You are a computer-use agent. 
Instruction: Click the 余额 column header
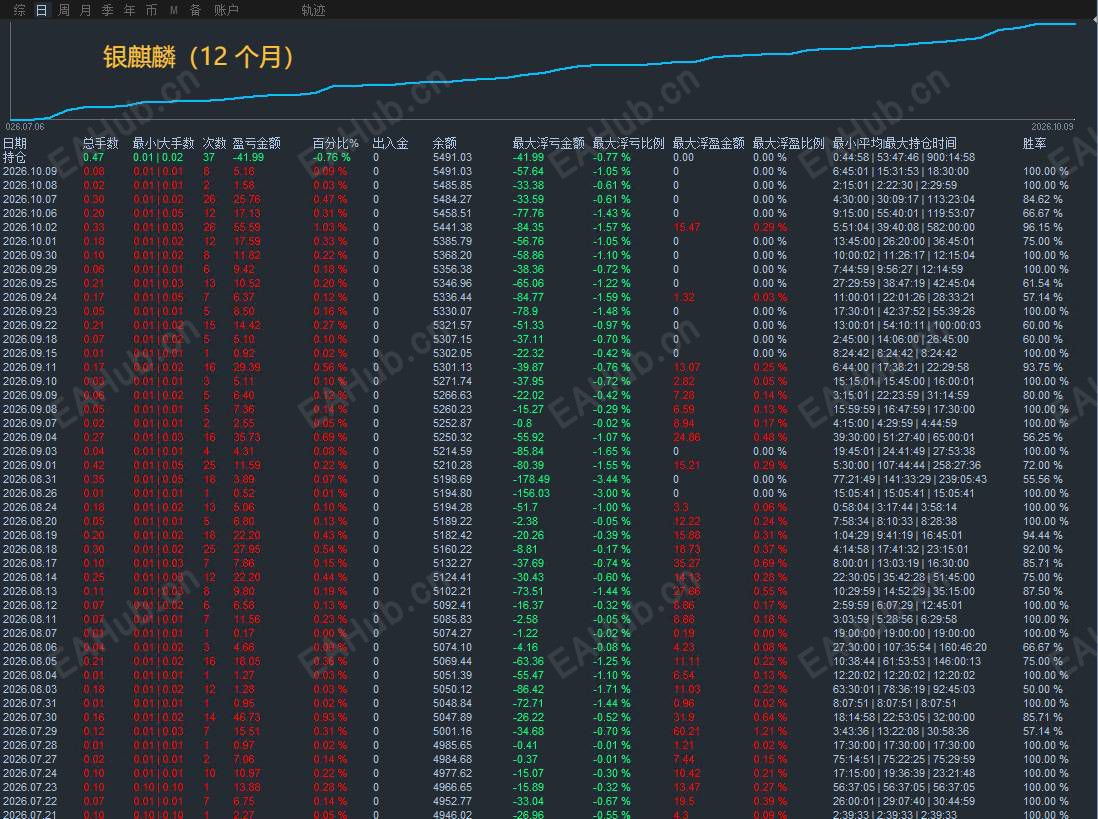click(445, 144)
